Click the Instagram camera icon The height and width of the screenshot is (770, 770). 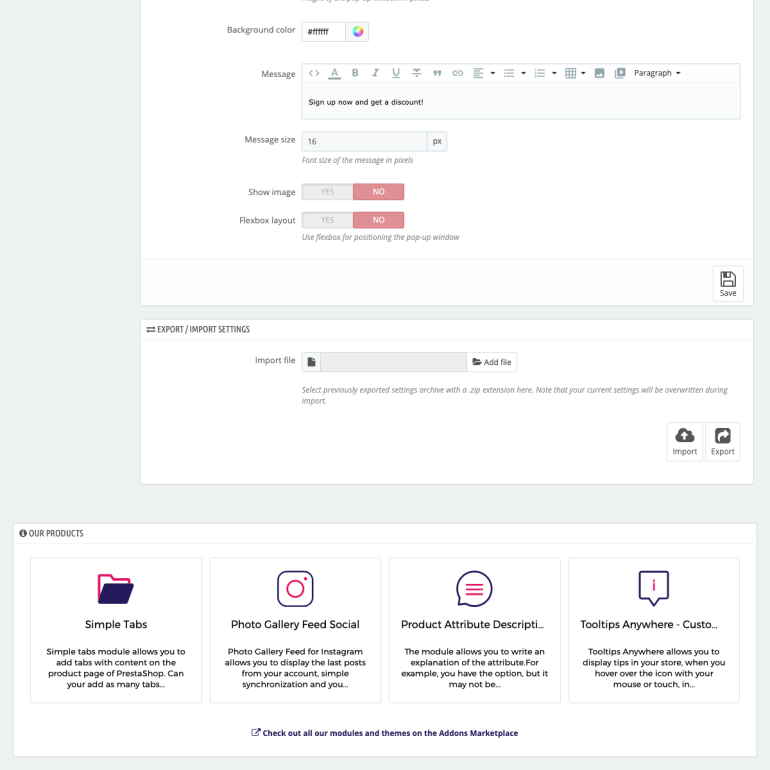point(295,588)
